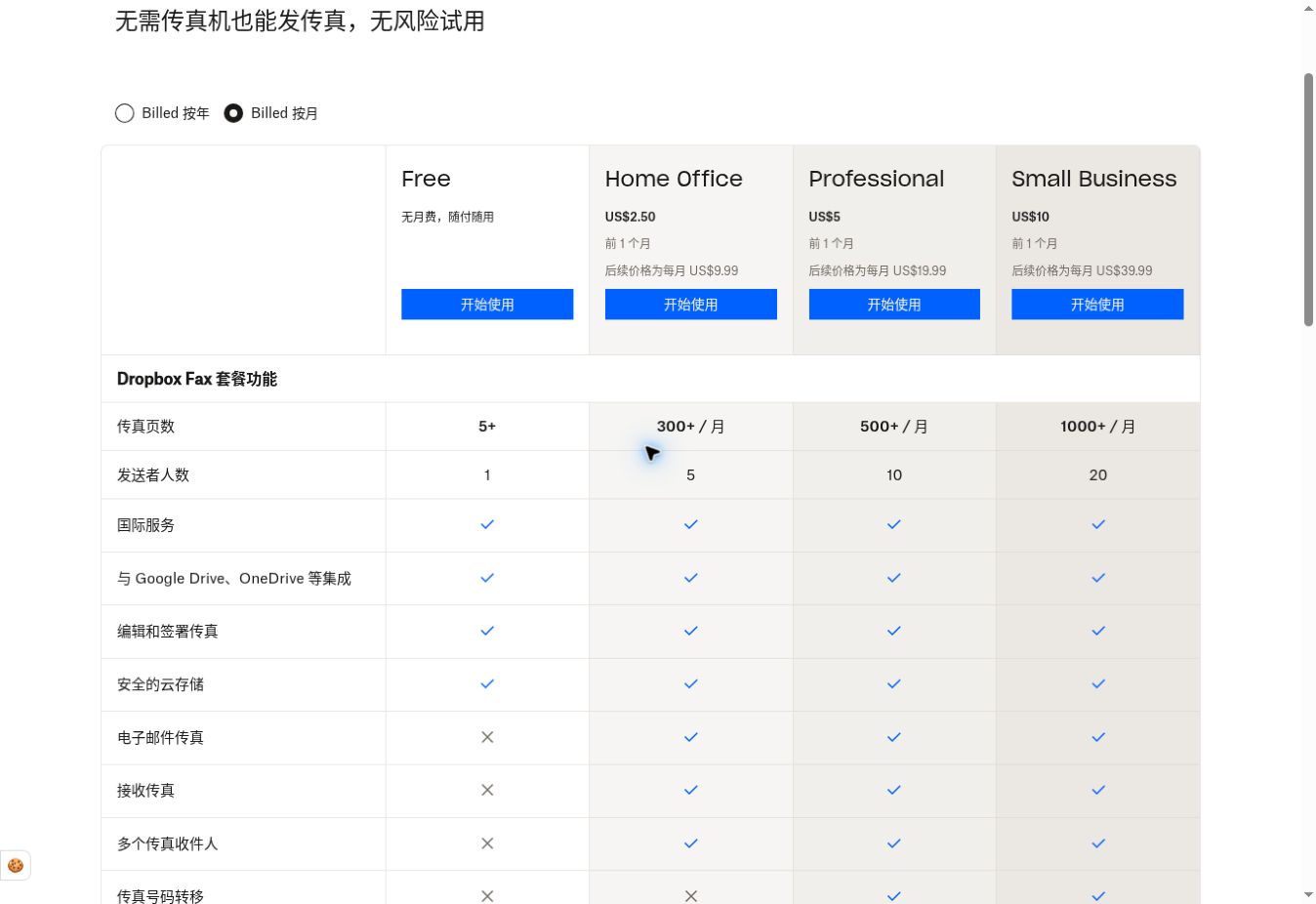
Task: Click the Home Office plan heading
Action: pyautogui.click(x=674, y=179)
